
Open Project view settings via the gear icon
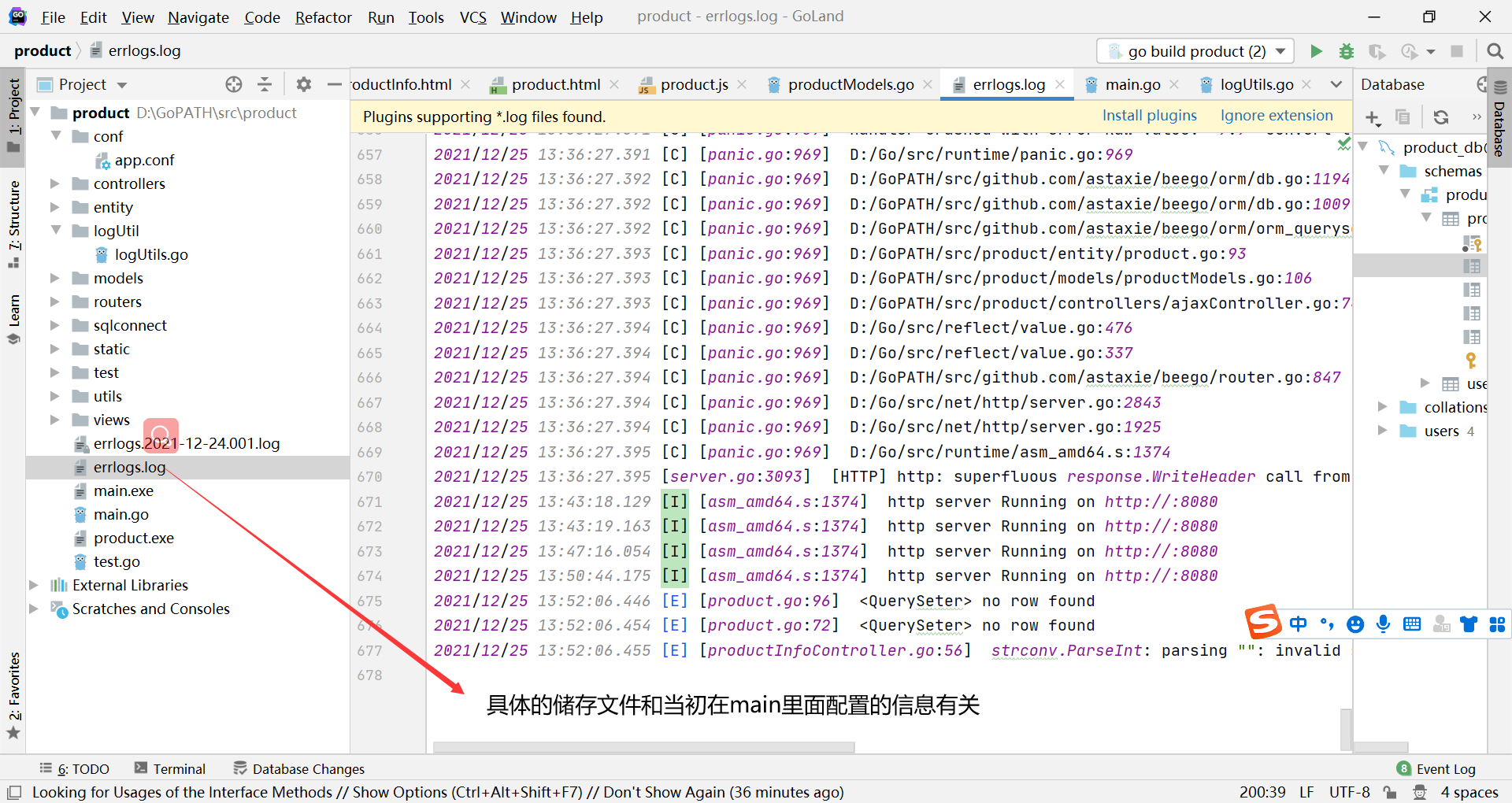pyautogui.click(x=303, y=84)
